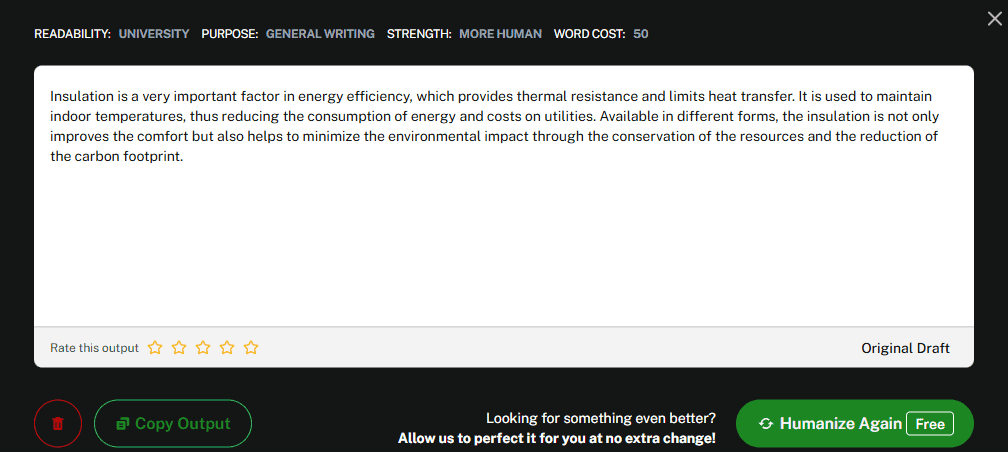
Task: Select the Original Draft label
Action: 905,348
